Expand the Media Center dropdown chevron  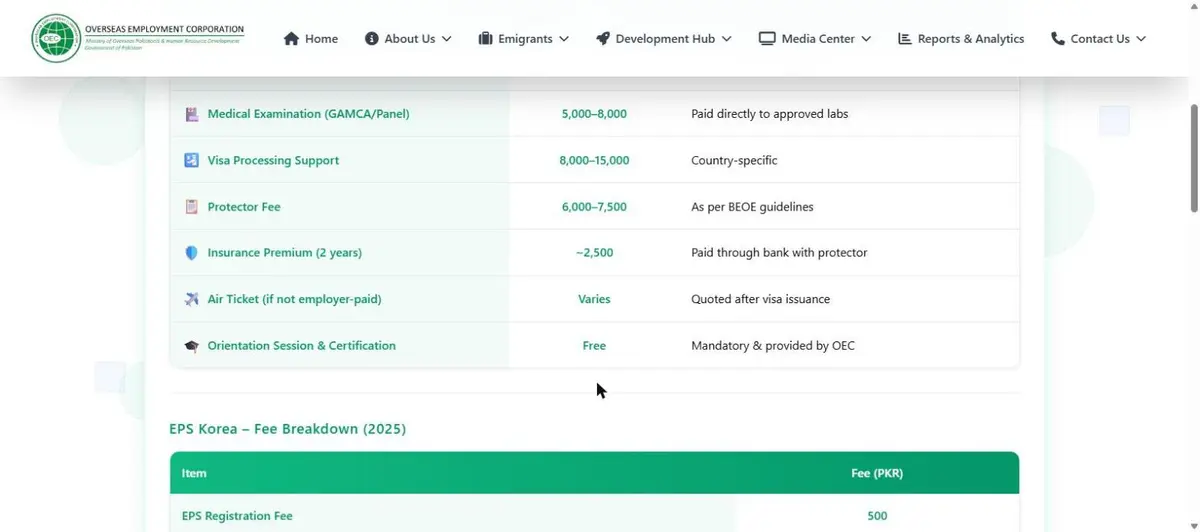(x=866, y=39)
